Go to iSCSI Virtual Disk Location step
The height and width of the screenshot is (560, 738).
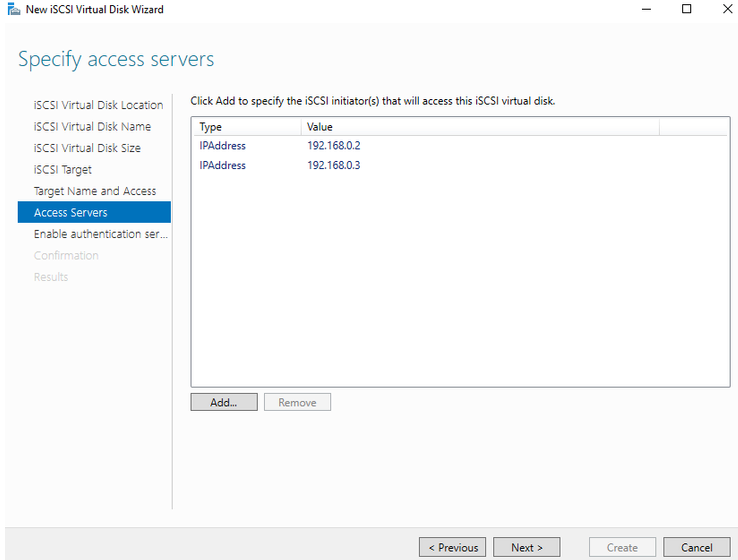coord(98,105)
